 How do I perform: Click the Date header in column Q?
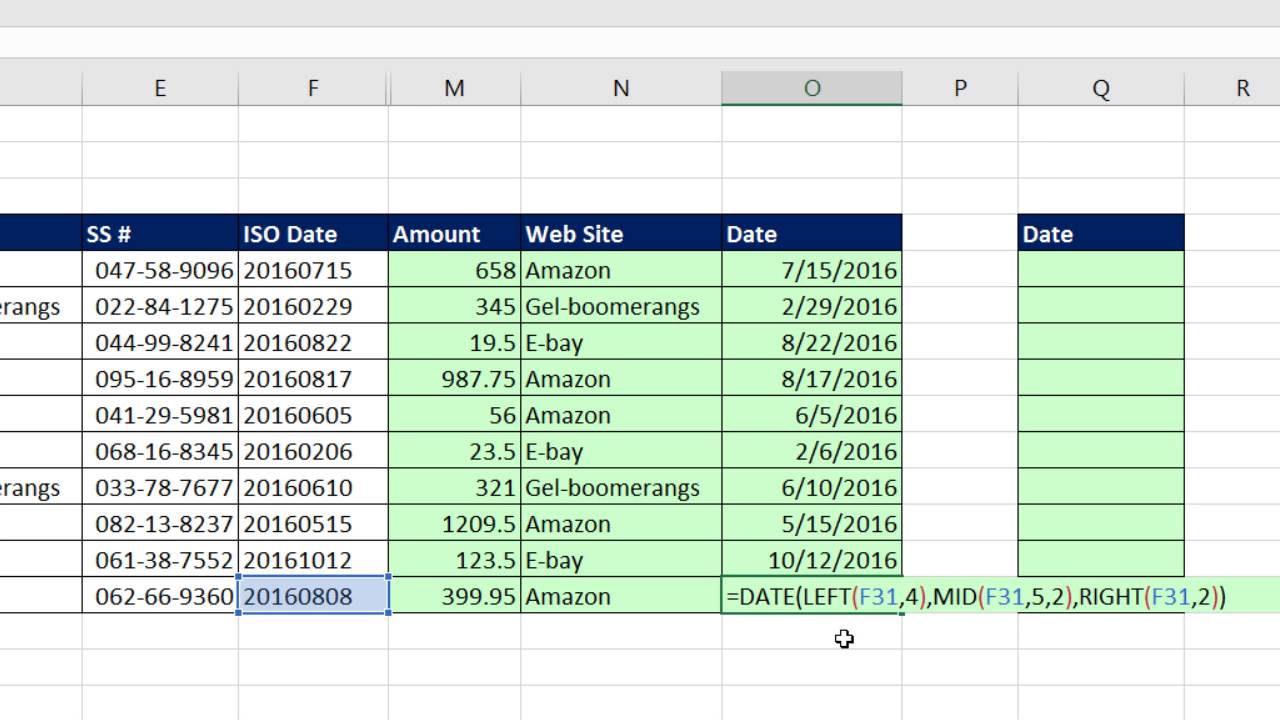[x=1101, y=233]
